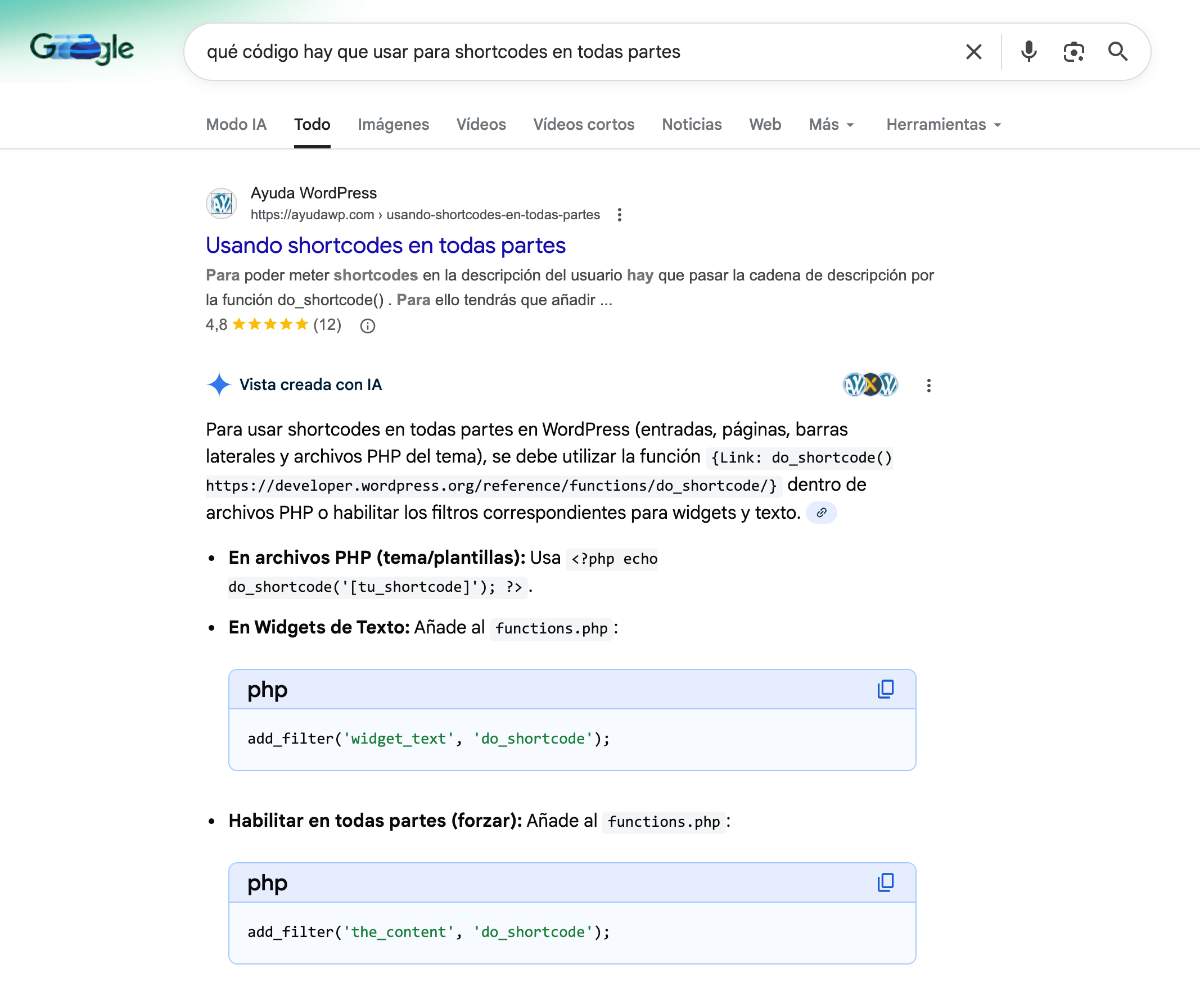Viewport: 1200px width, 987px height.
Task: Click the link chip after the AI overview intro
Action: pyautogui.click(x=821, y=512)
